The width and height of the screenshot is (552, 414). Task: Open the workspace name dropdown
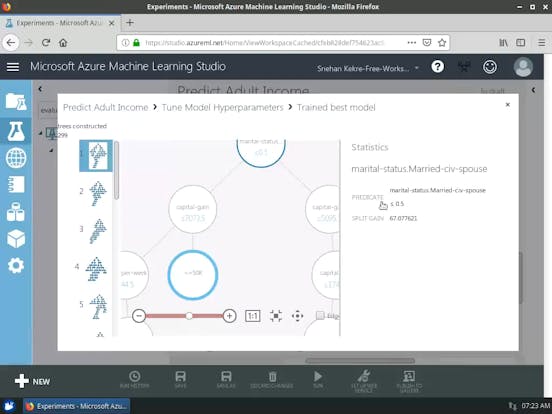[x=368, y=68]
